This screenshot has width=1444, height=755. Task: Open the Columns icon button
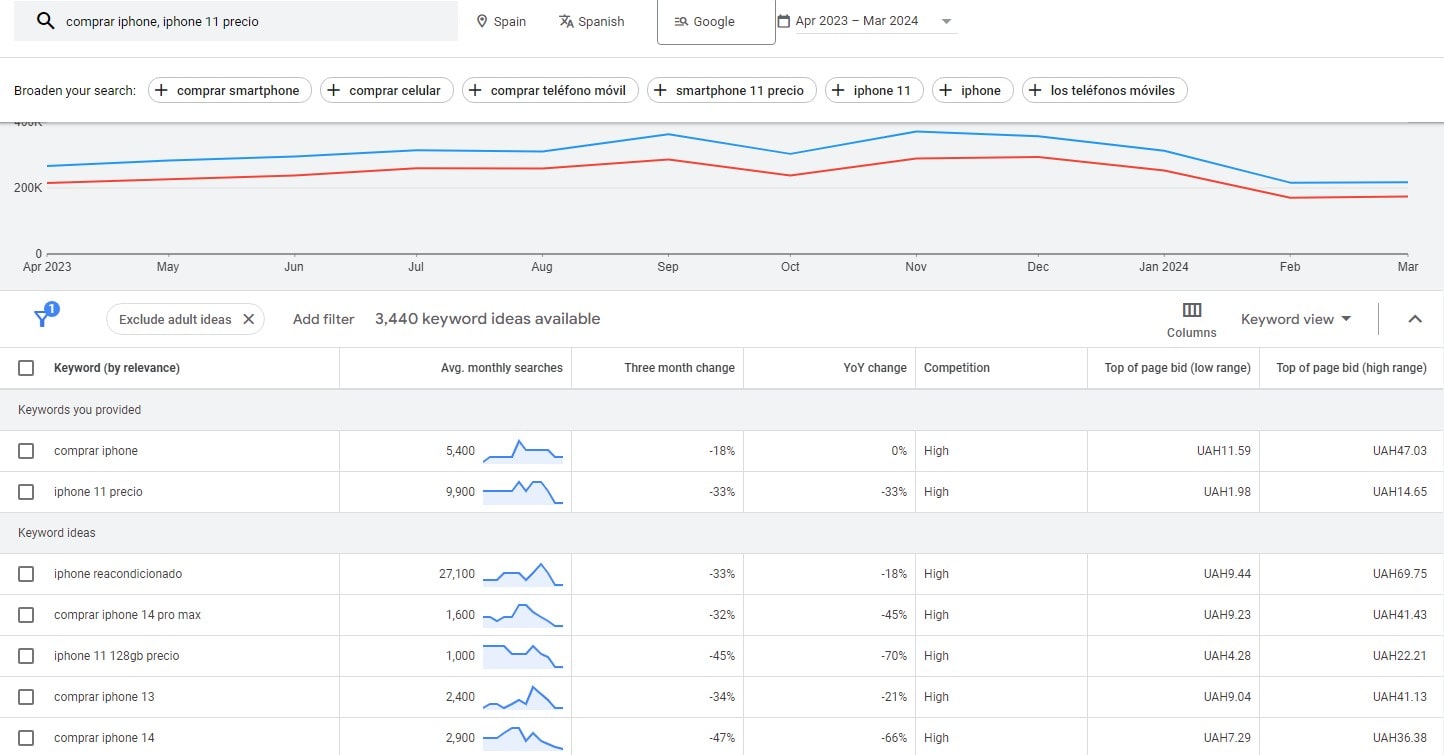tap(1192, 310)
